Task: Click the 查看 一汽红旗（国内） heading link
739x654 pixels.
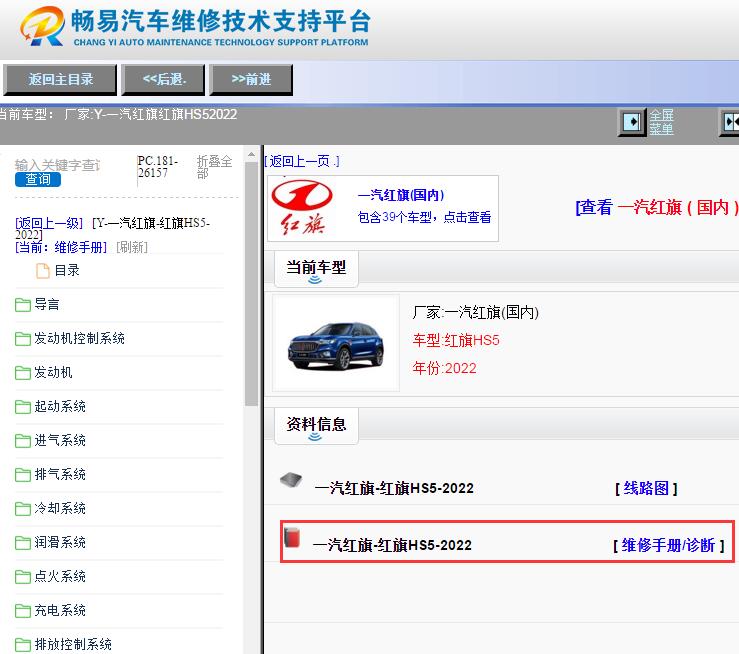Action: pyautogui.click(x=657, y=207)
